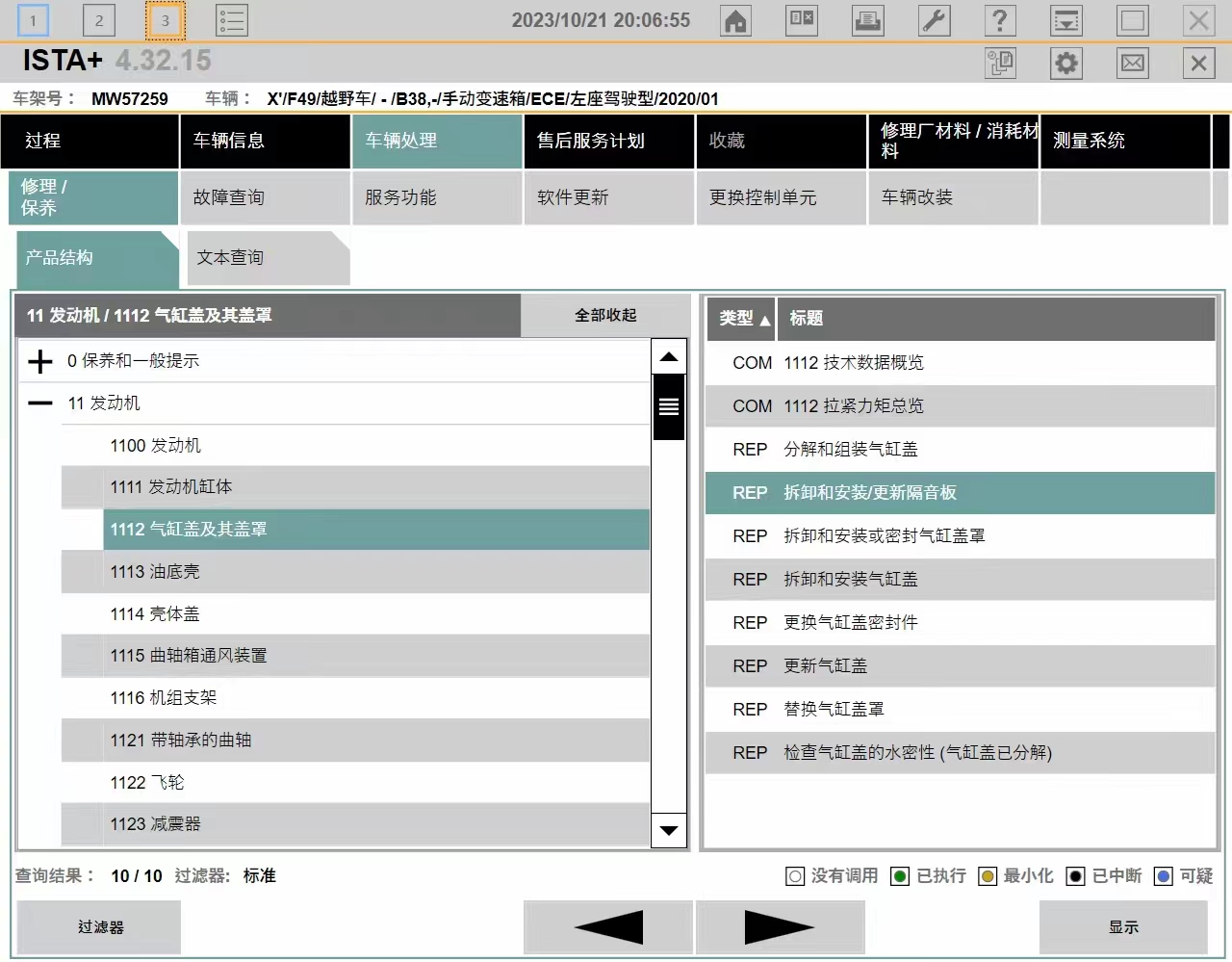Open REP 替换气缸盖罩 entry
Screen dimensions: 1232x962
click(961, 710)
